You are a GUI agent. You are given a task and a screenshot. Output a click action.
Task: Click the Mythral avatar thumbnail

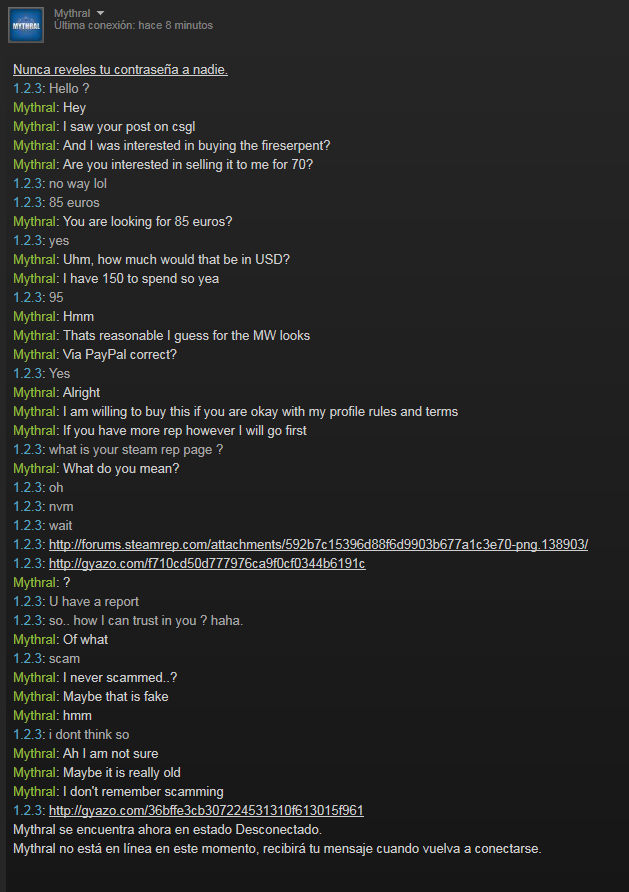click(26, 25)
